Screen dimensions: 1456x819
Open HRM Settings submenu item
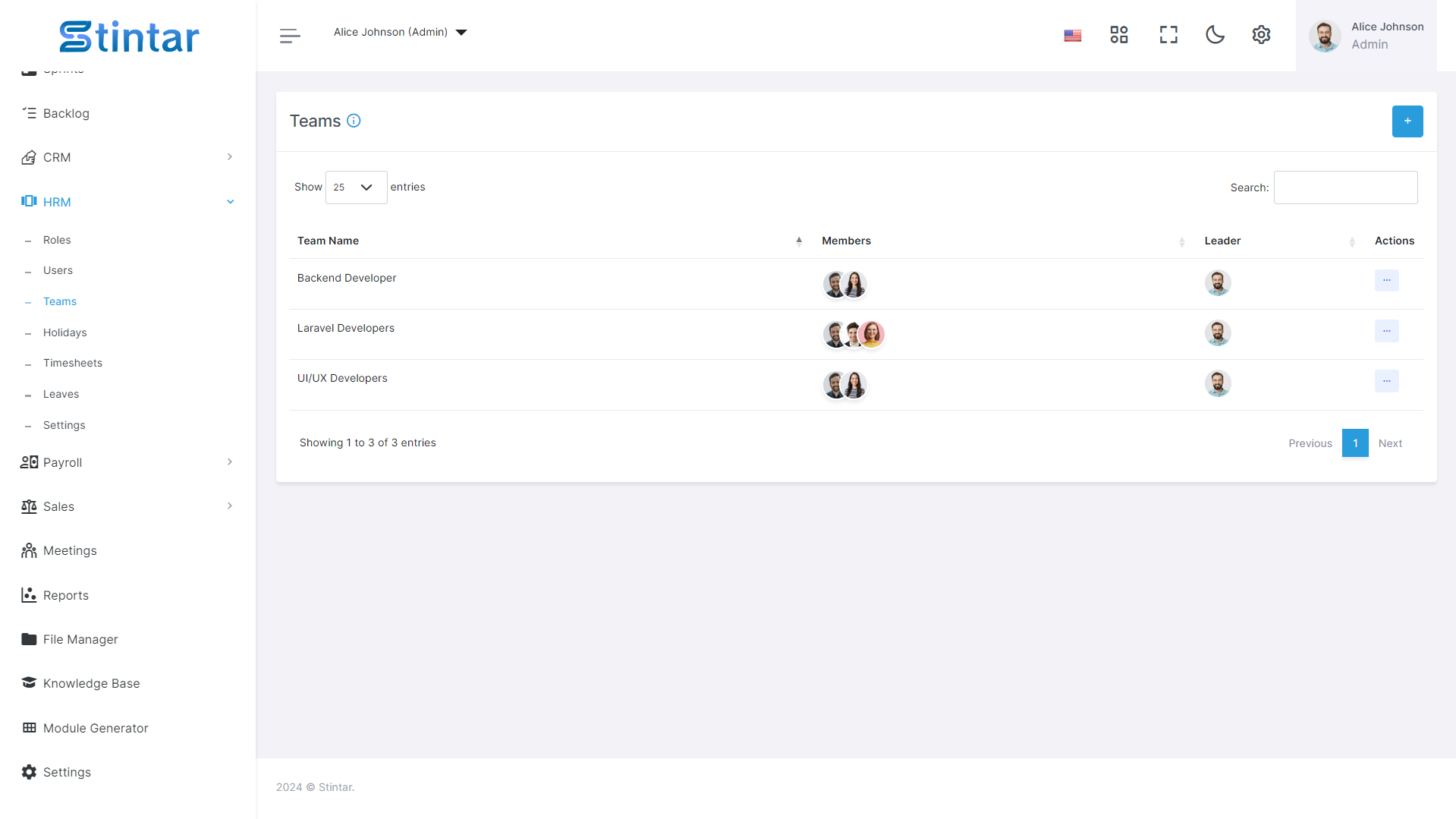click(x=64, y=425)
